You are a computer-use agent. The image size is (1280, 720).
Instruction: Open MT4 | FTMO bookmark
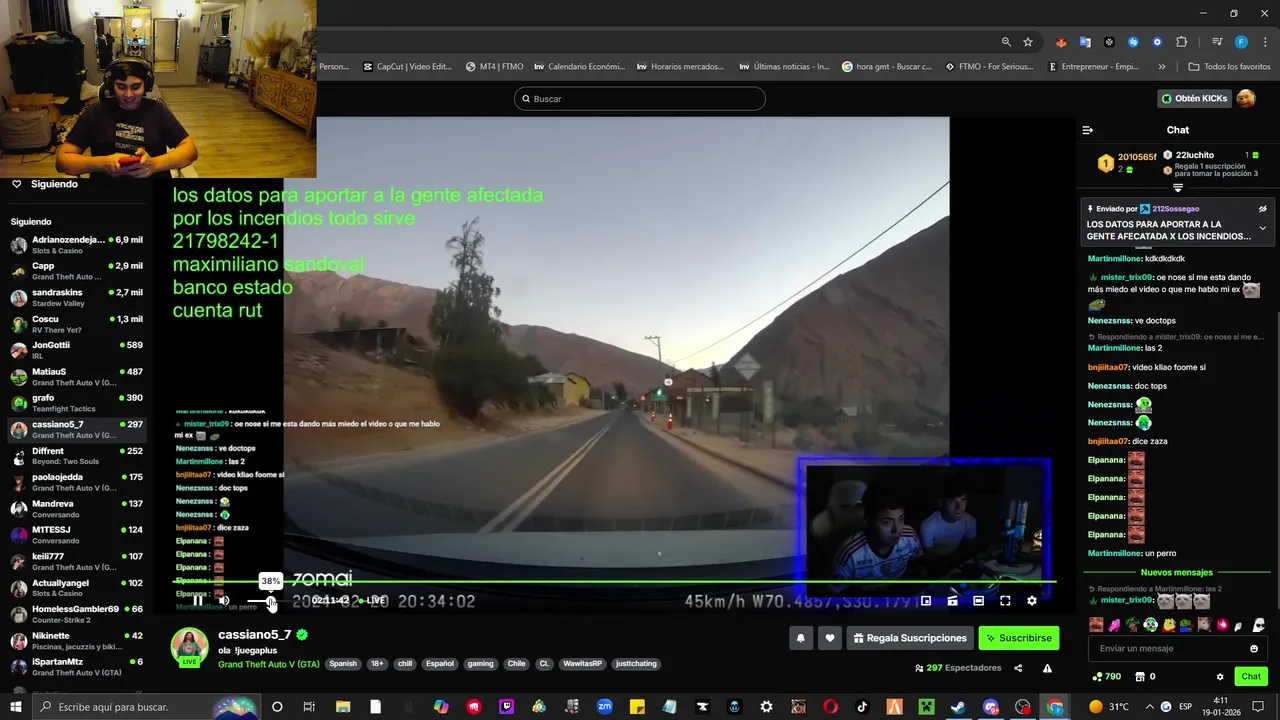(x=495, y=67)
